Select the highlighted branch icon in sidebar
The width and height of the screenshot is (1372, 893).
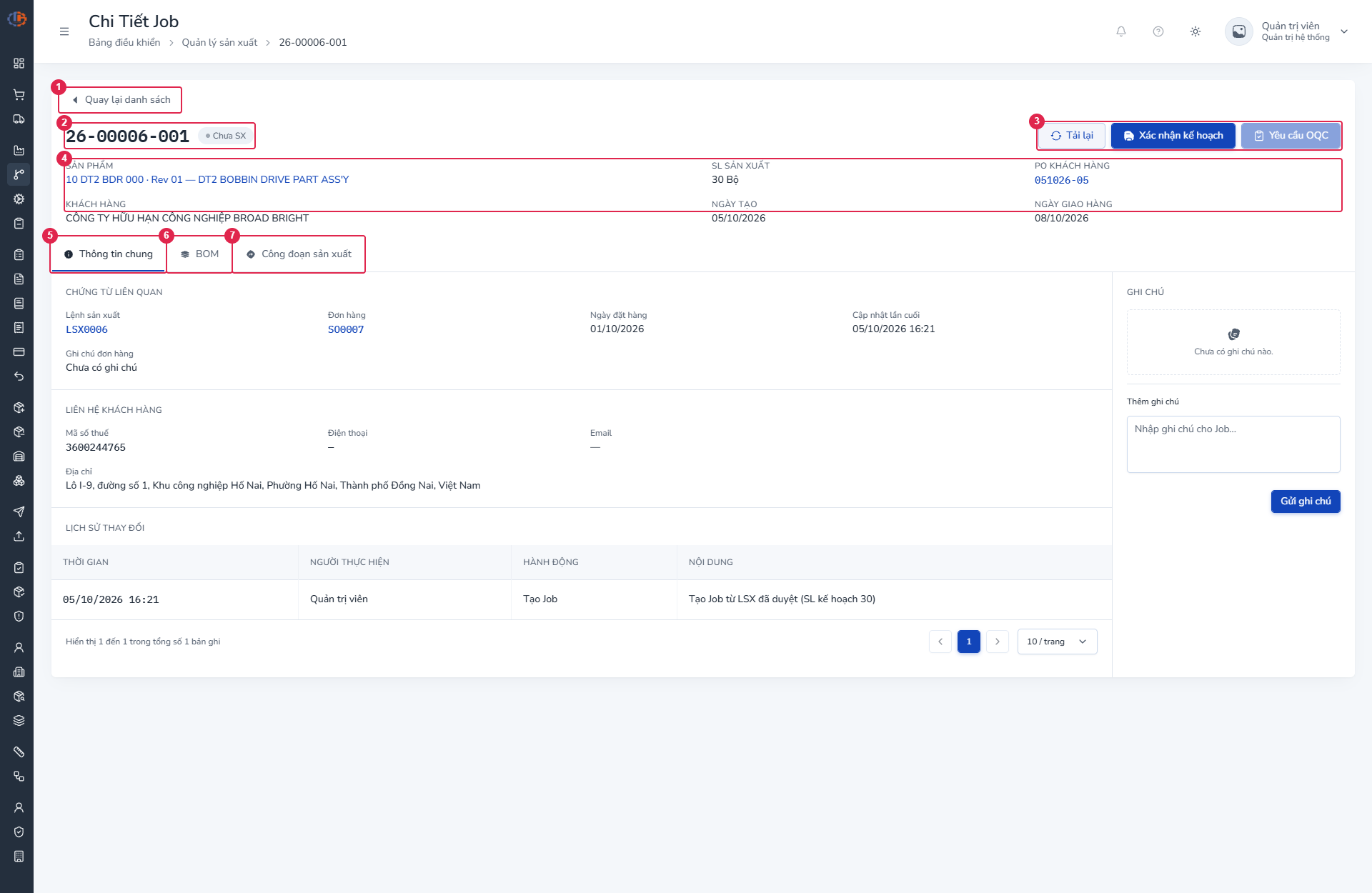click(19, 174)
